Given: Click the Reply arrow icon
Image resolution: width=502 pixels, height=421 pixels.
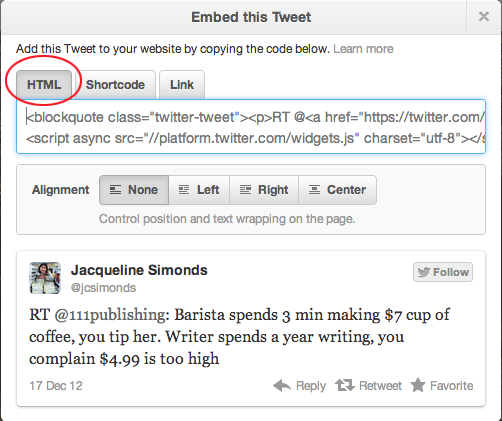Looking at the screenshot, I should pyautogui.click(x=282, y=386).
